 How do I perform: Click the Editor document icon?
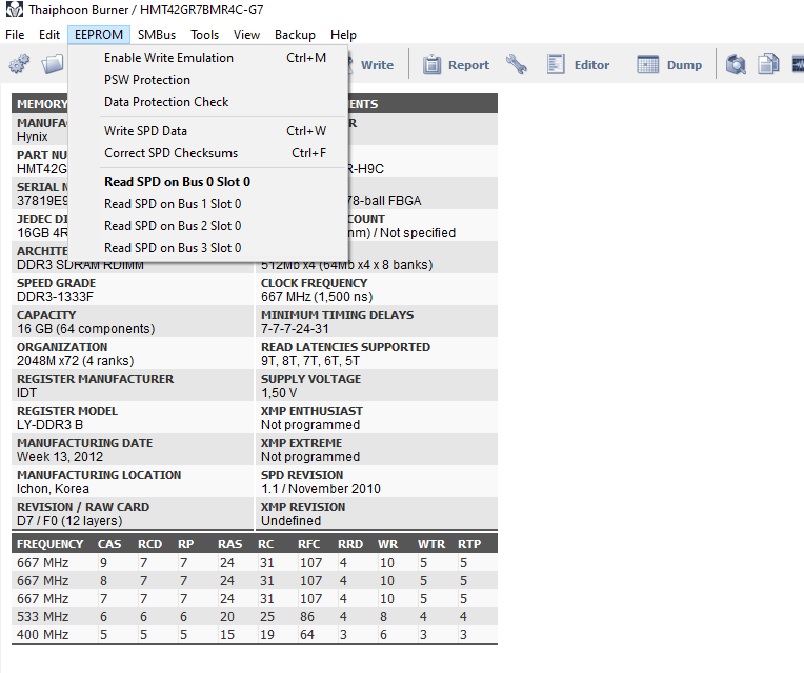(x=555, y=65)
